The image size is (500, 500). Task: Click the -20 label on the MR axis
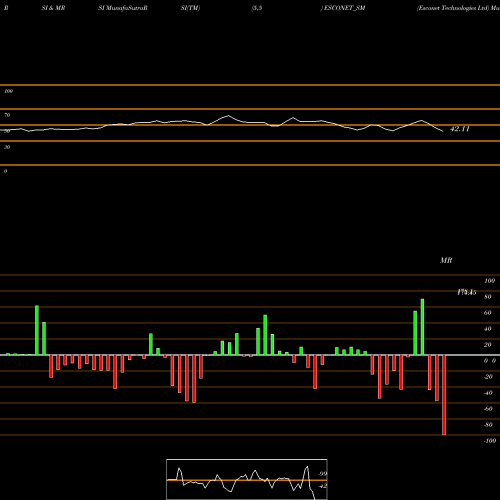pyautogui.click(x=488, y=377)
